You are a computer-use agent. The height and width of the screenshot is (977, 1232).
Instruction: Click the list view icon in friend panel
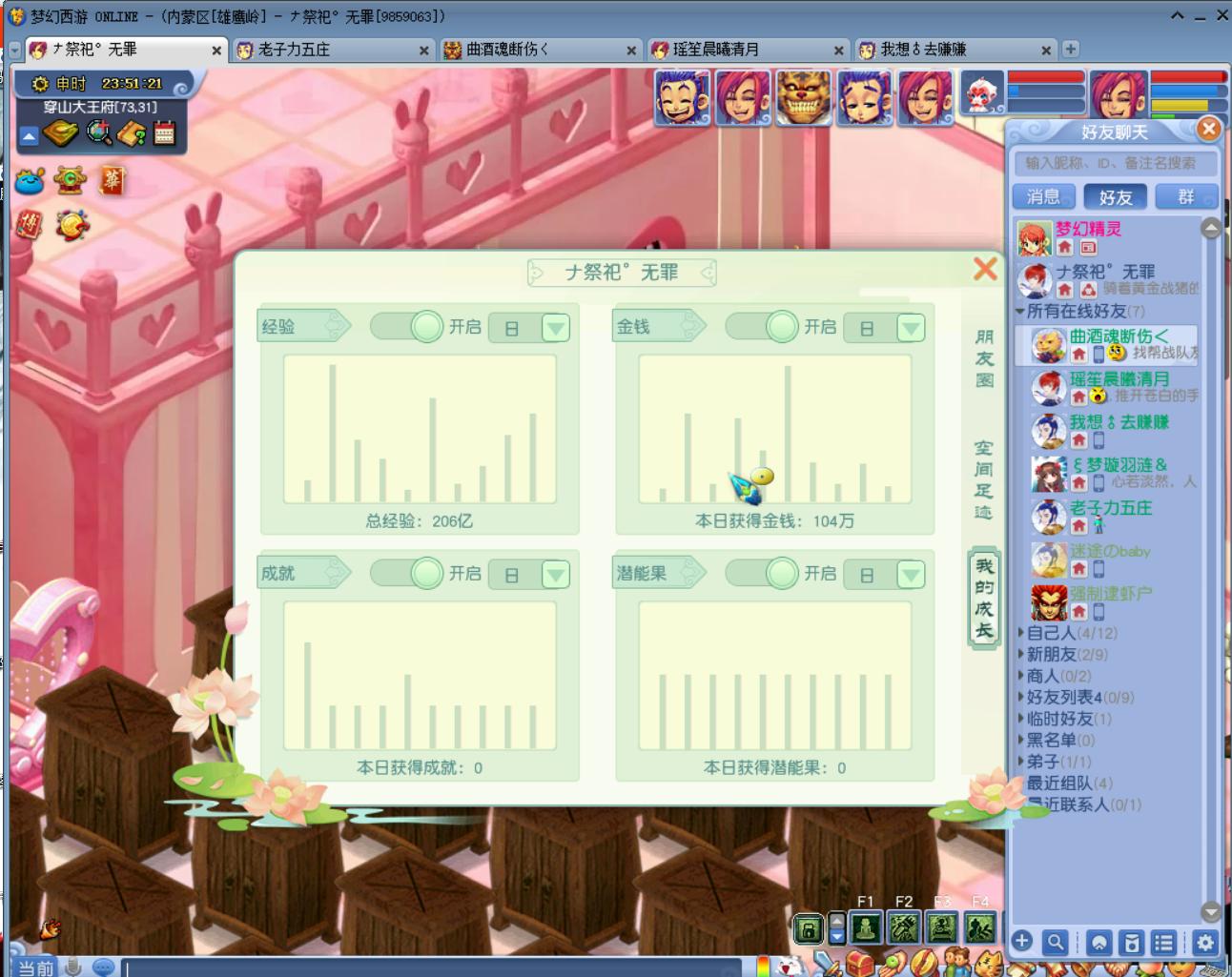pyautogui.click(x=1163, y=943)
